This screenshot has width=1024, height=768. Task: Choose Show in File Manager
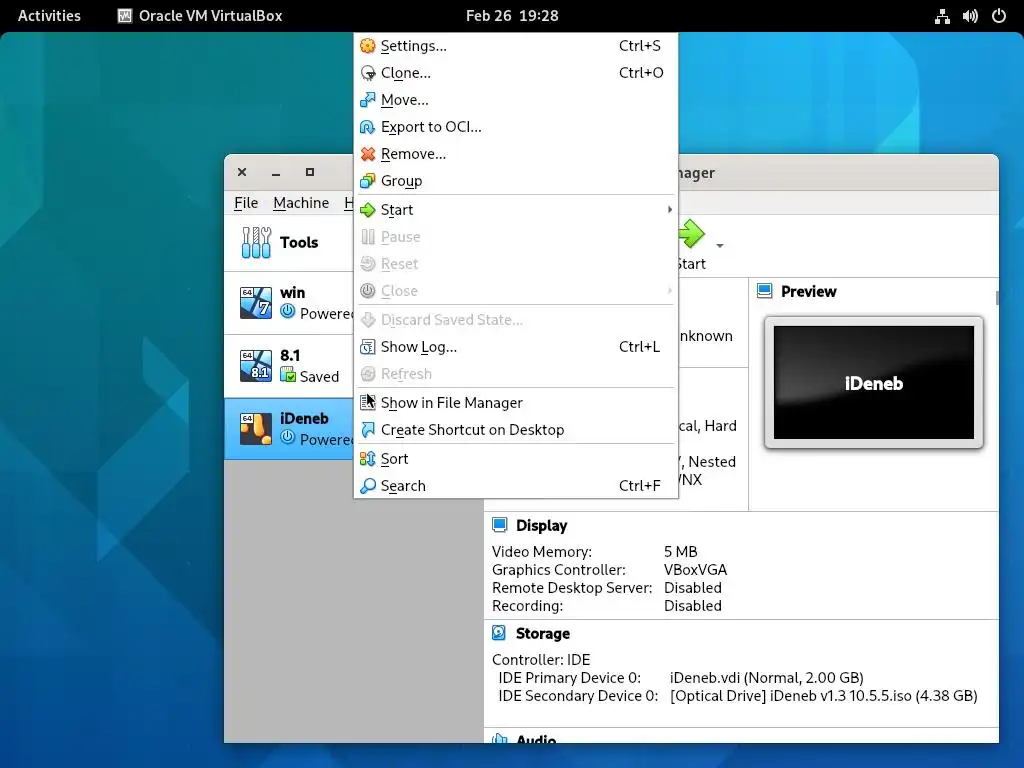click(x=516, y=402)
